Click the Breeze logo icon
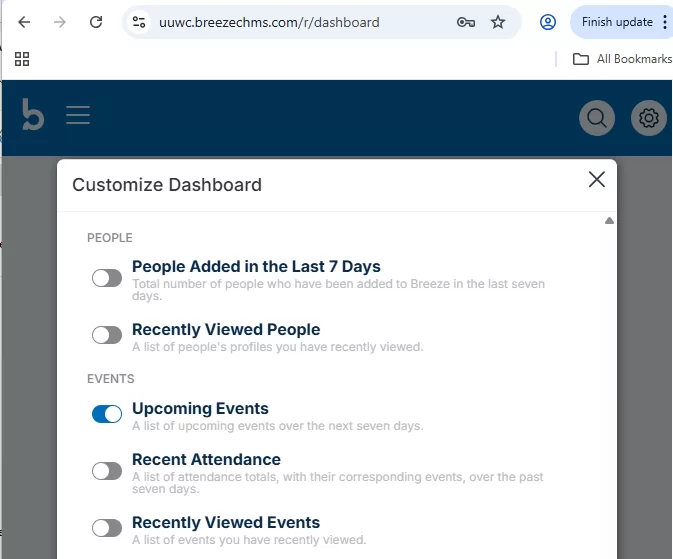Viewport: 673px width, 559px height. pos(33,115)
